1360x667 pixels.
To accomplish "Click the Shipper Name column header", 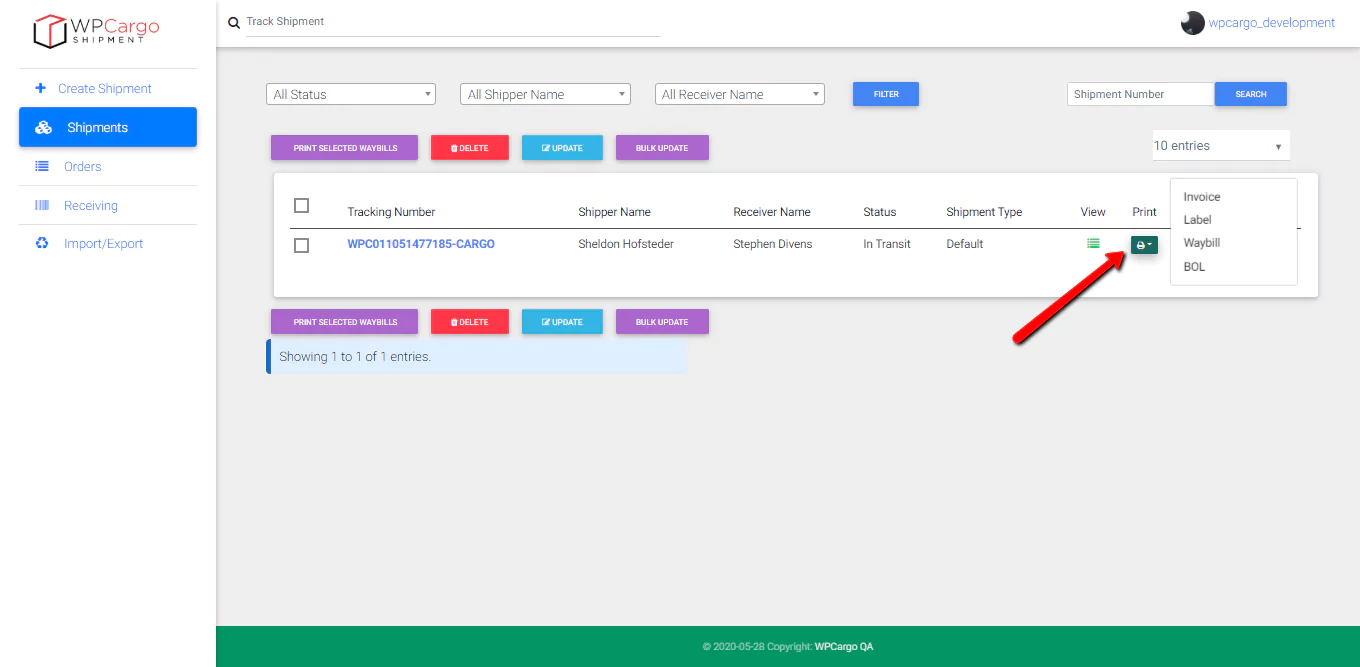I will point(614,212).
